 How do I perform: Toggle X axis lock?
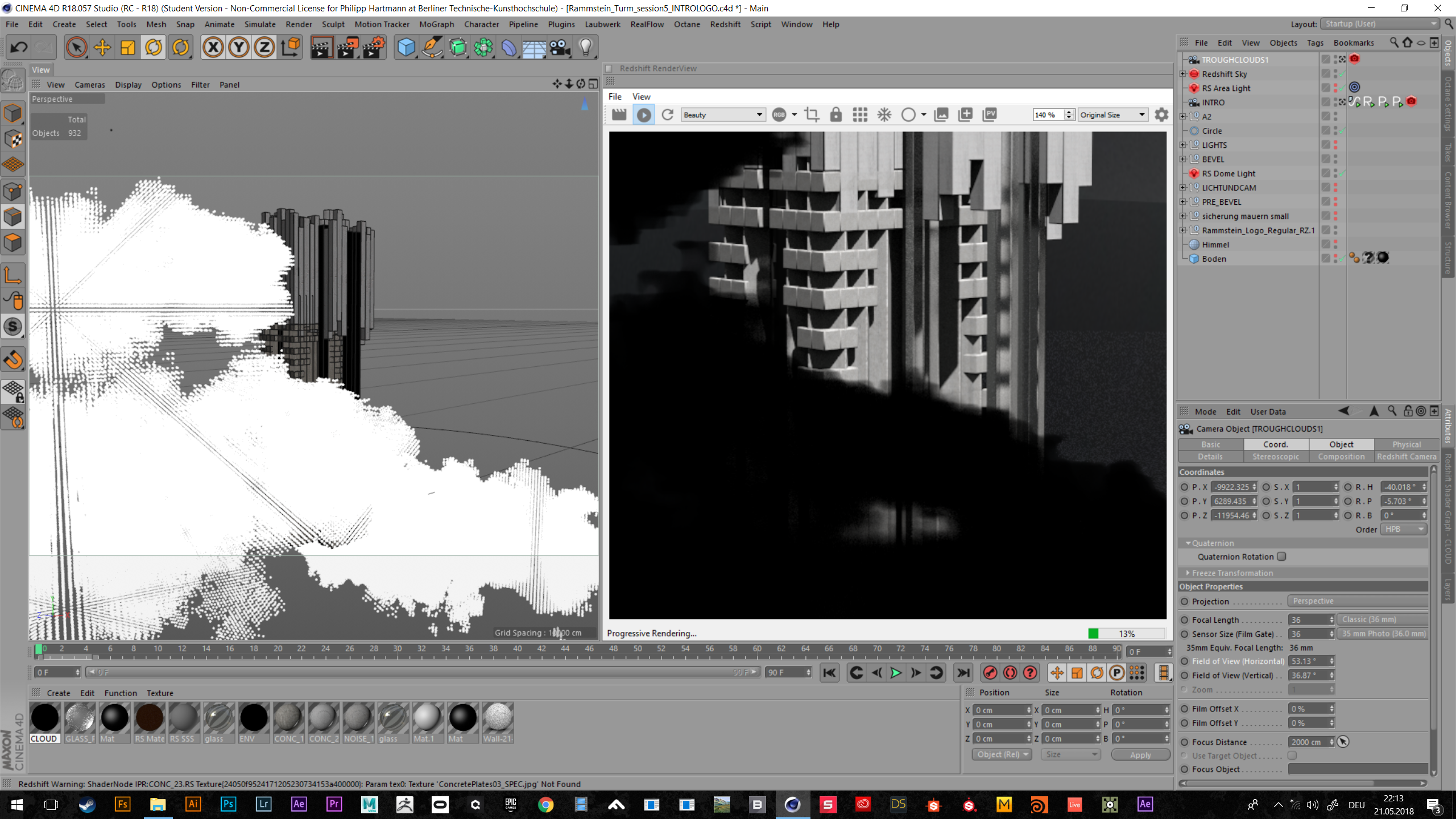click(213, 48)
